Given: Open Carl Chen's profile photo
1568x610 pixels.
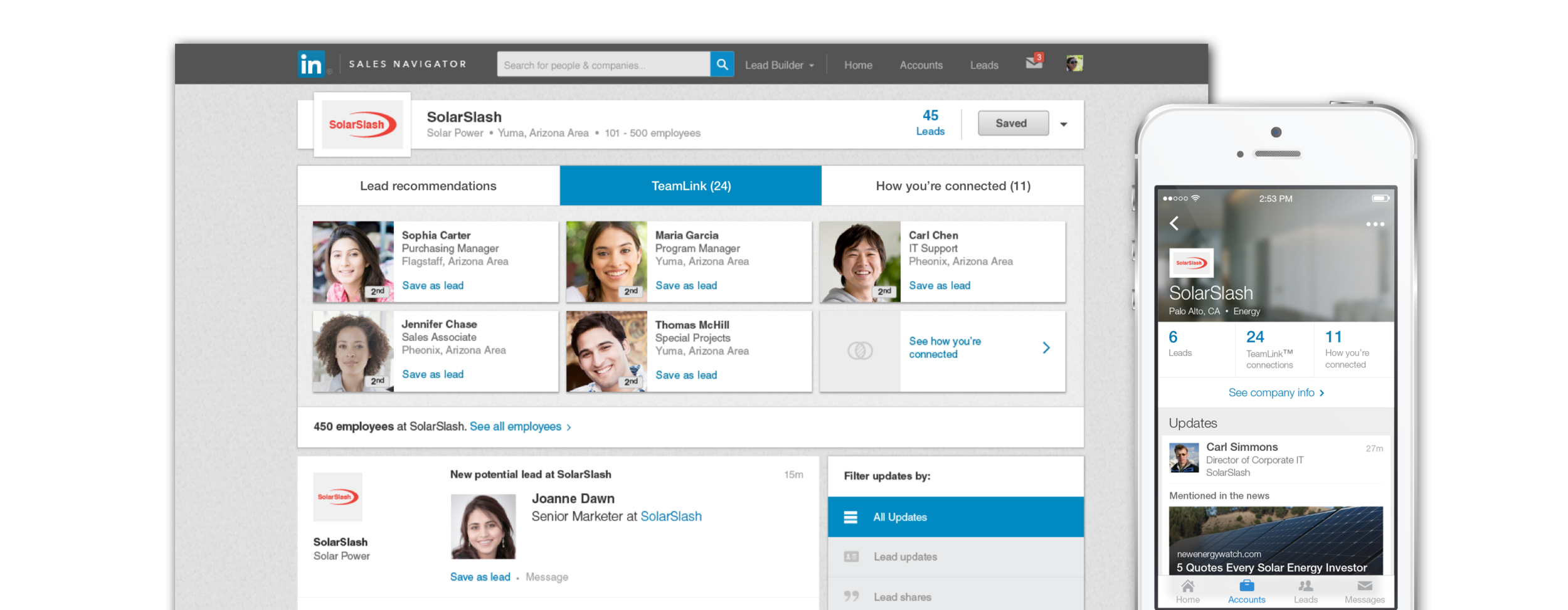Looking at the screenshot, I should pyautogui.click(x=860, y=261).
